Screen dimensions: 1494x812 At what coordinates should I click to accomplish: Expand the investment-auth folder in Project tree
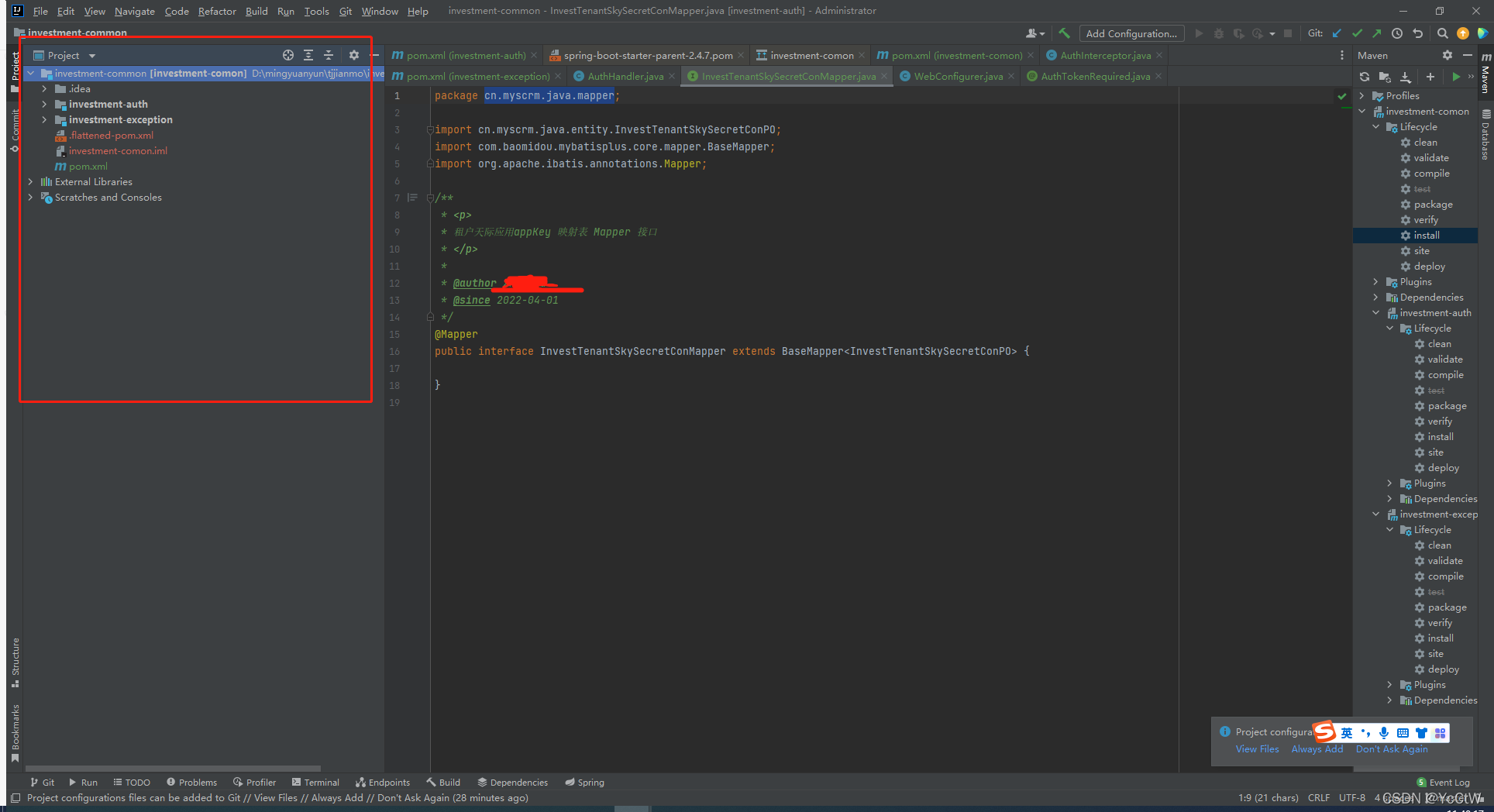[x=44, y=104]
